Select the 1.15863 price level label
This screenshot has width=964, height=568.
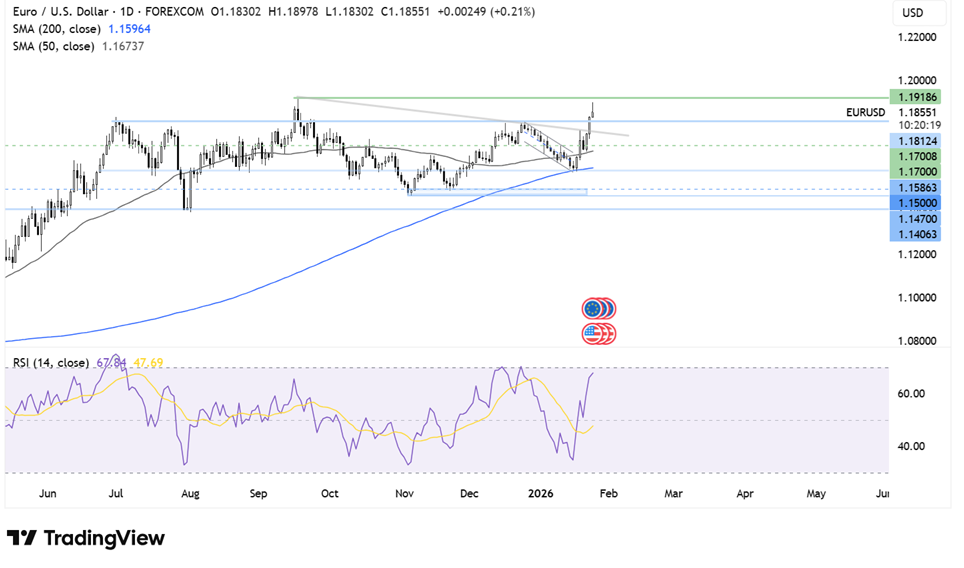click(x=917, y=187)
